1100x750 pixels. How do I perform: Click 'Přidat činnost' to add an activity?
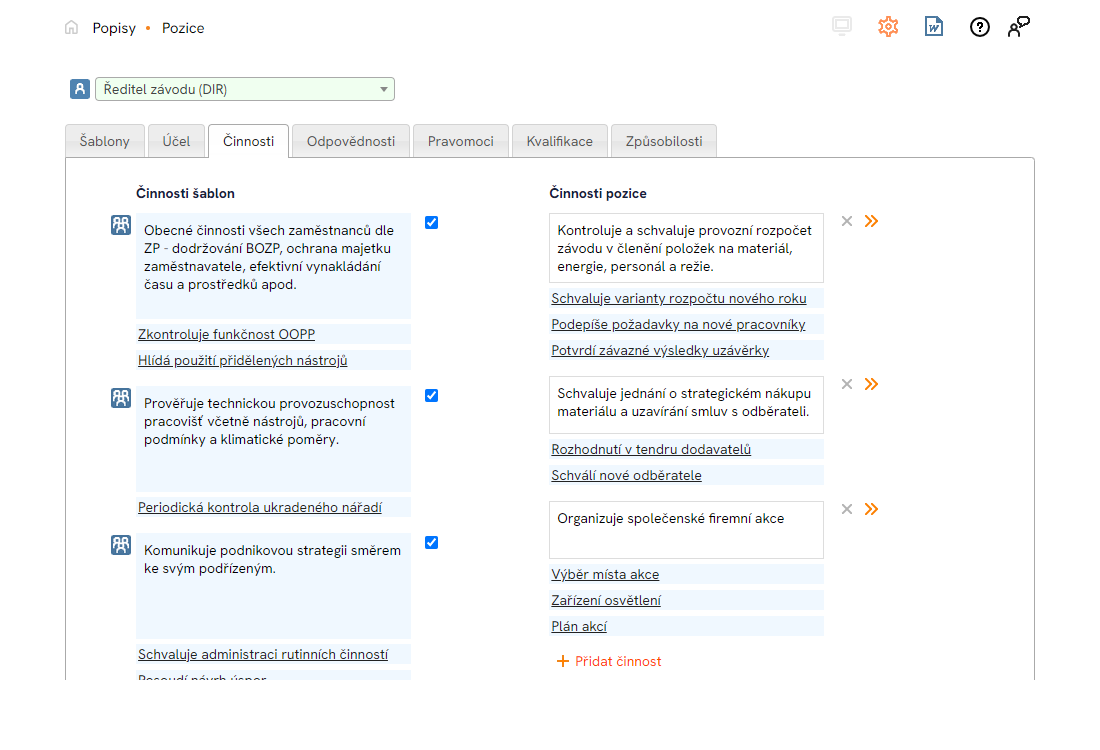[609, 661]
